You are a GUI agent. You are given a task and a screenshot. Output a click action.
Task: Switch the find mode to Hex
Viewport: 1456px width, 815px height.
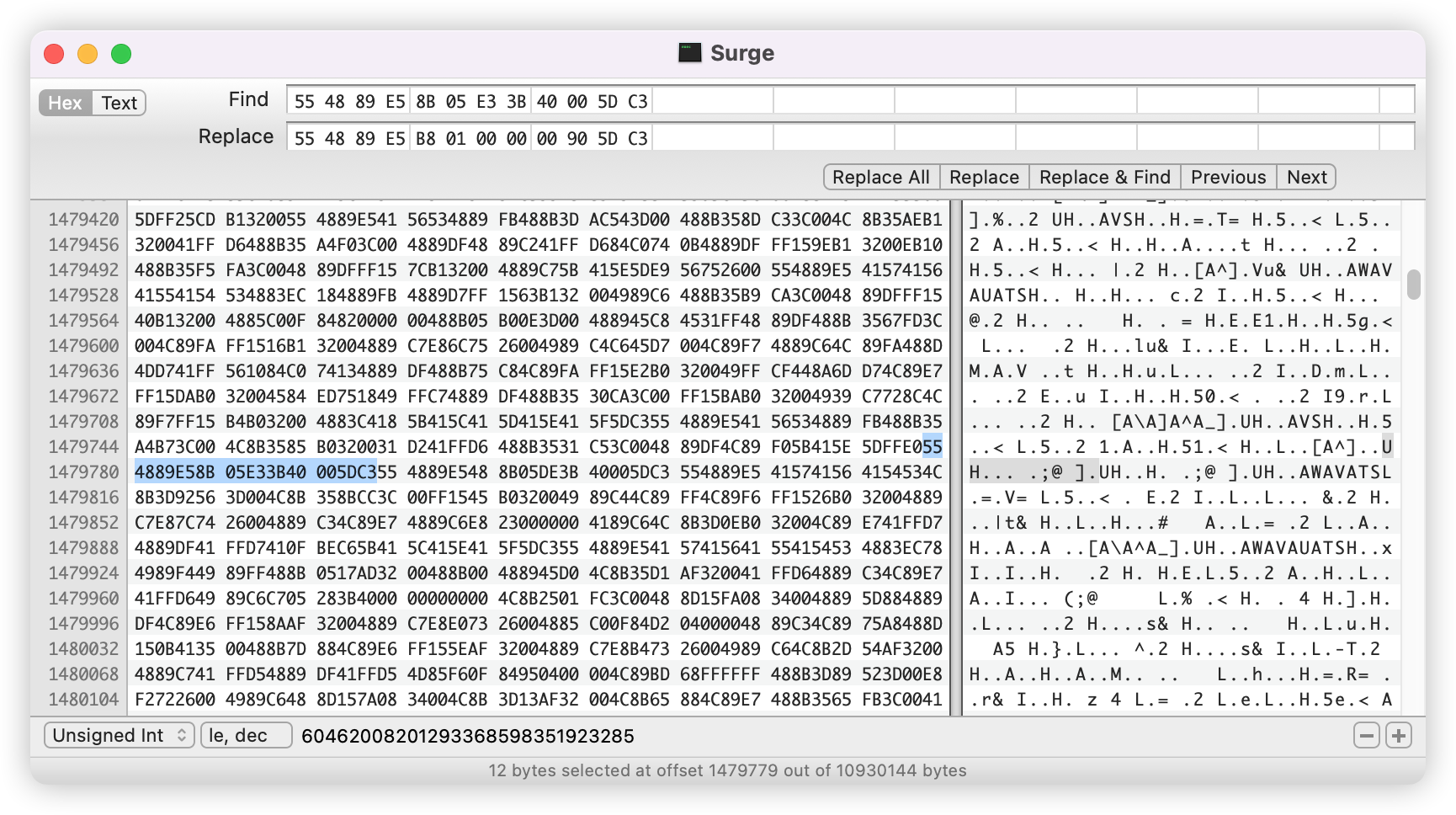tap(65, 103)
